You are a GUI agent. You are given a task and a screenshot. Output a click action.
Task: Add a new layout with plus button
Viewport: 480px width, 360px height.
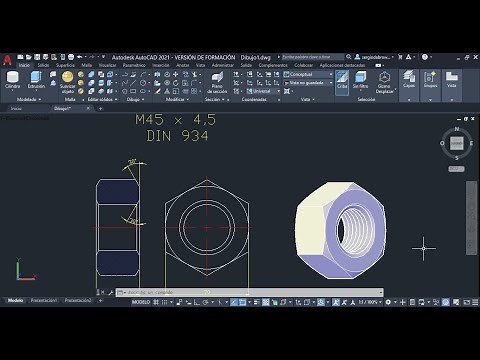[100, 300]
